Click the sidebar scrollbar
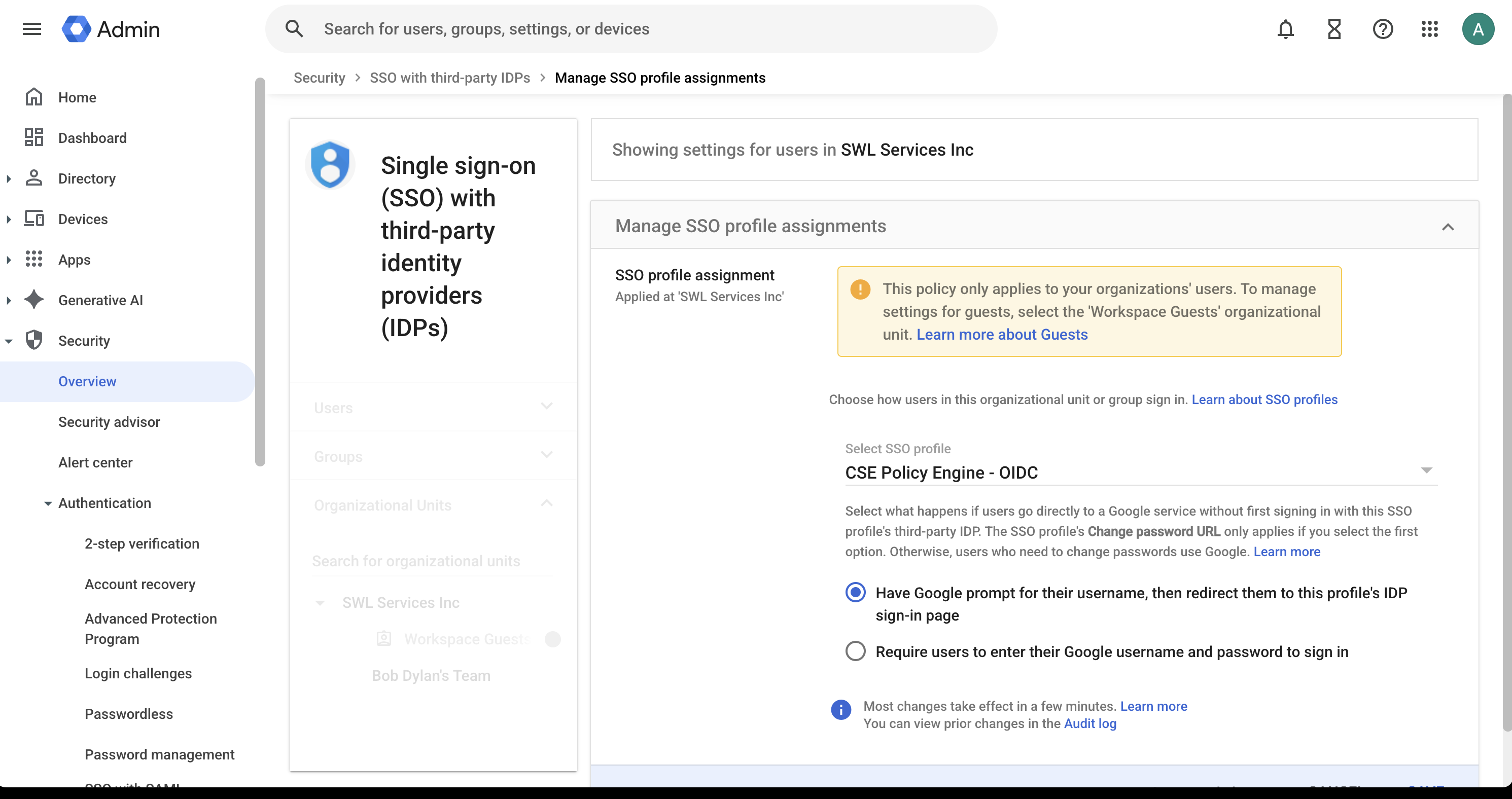The height and width of the screenshot is (799, 1512). pyautogui.click(x=260, y=272)
